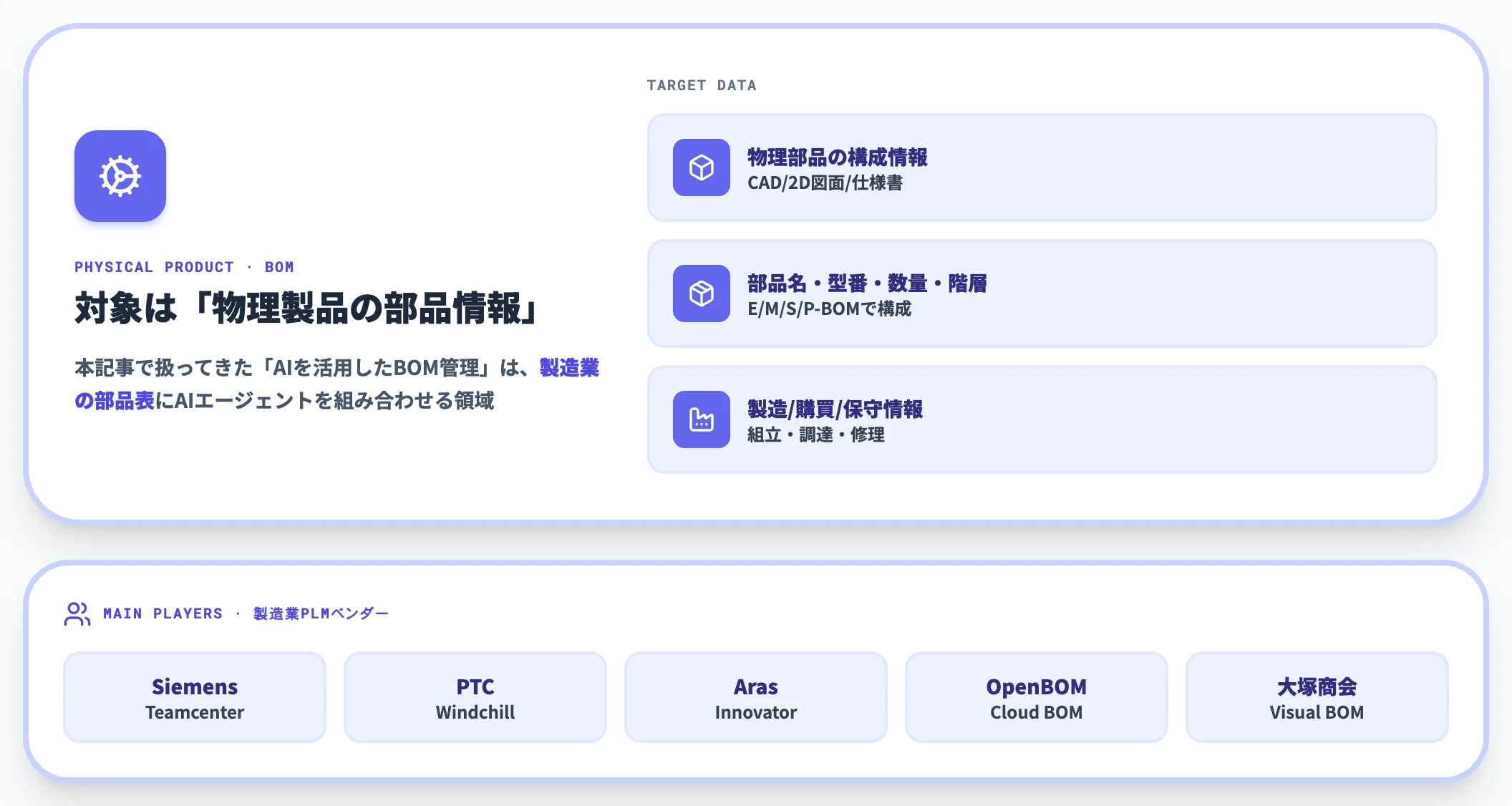This screenshot has width=1512, height=806.
Task: Click the 対象は「物理製品の部品情報」 headline
Action: 308,309
